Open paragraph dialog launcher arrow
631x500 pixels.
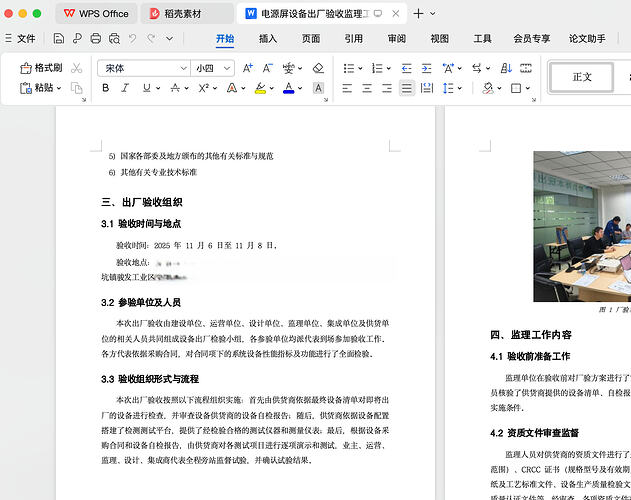point(534,99)
